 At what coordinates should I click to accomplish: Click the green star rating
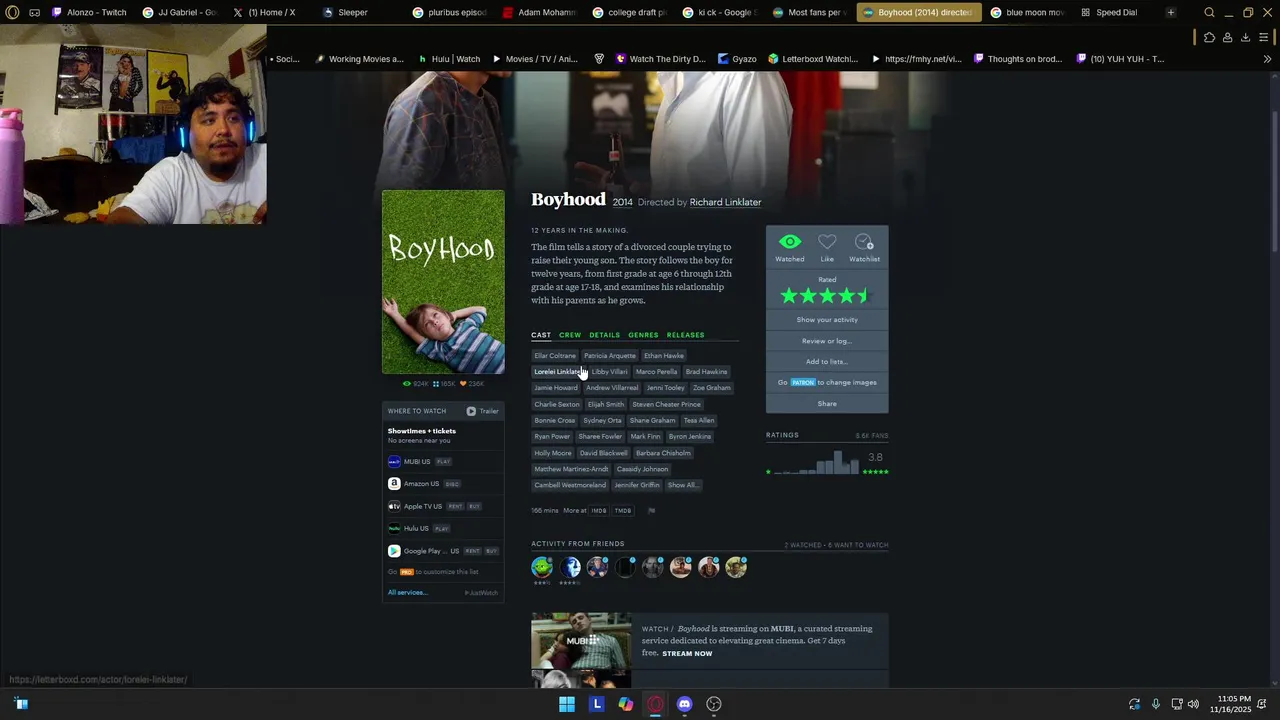click(827, 296)
